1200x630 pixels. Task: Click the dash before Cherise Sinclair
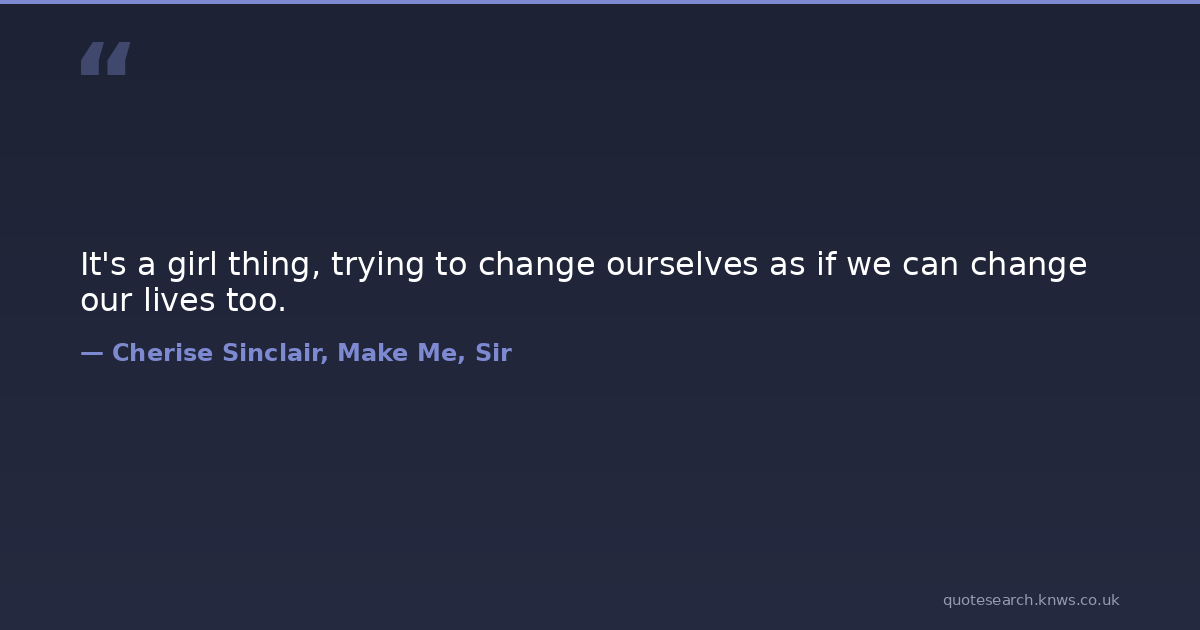(91, 353)
